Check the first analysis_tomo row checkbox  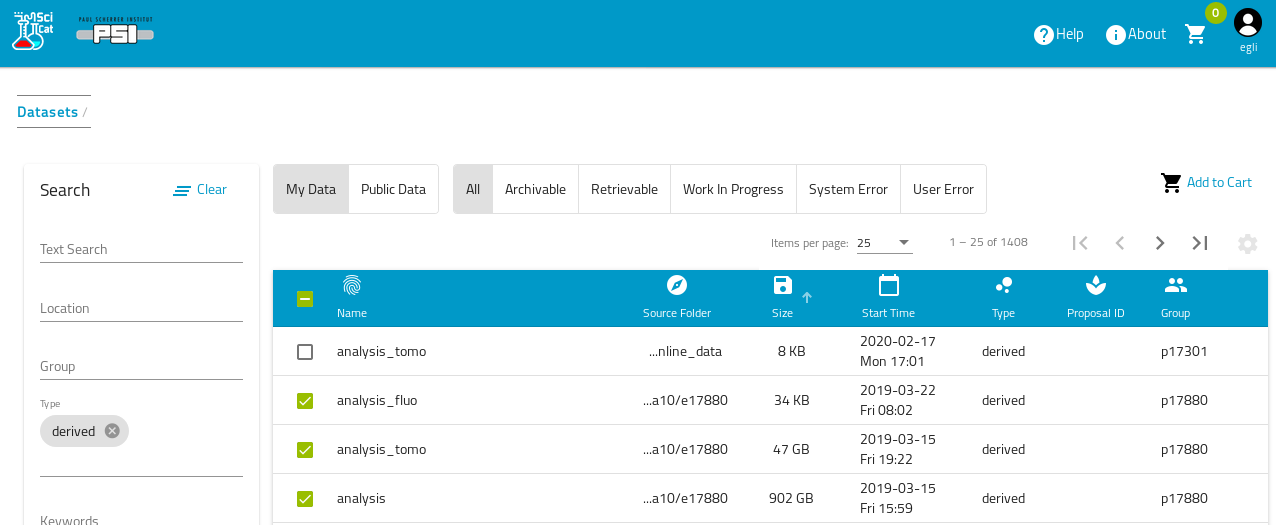305,352
